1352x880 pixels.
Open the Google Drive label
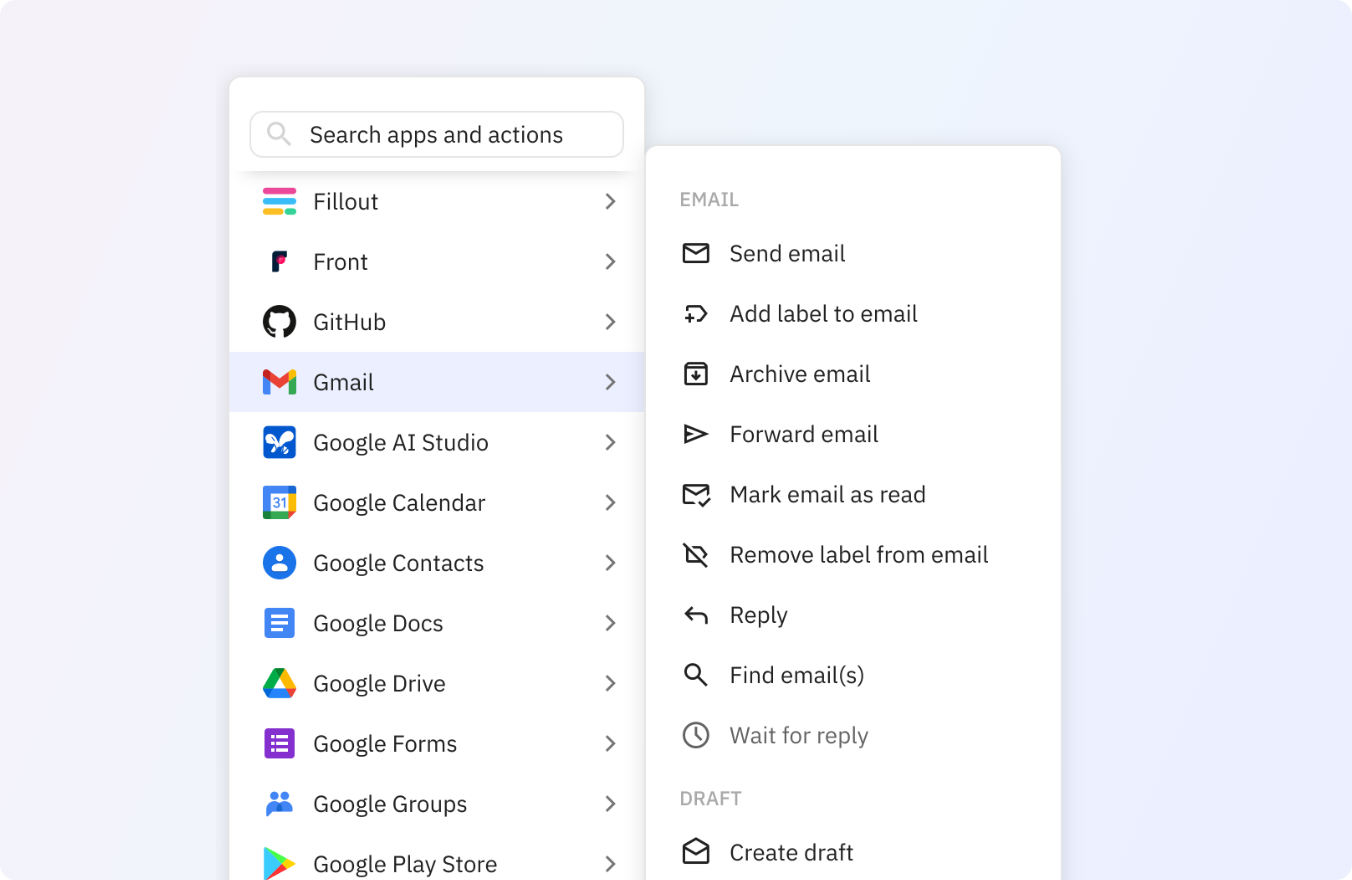pyautogui.click(x=379, y=684)
